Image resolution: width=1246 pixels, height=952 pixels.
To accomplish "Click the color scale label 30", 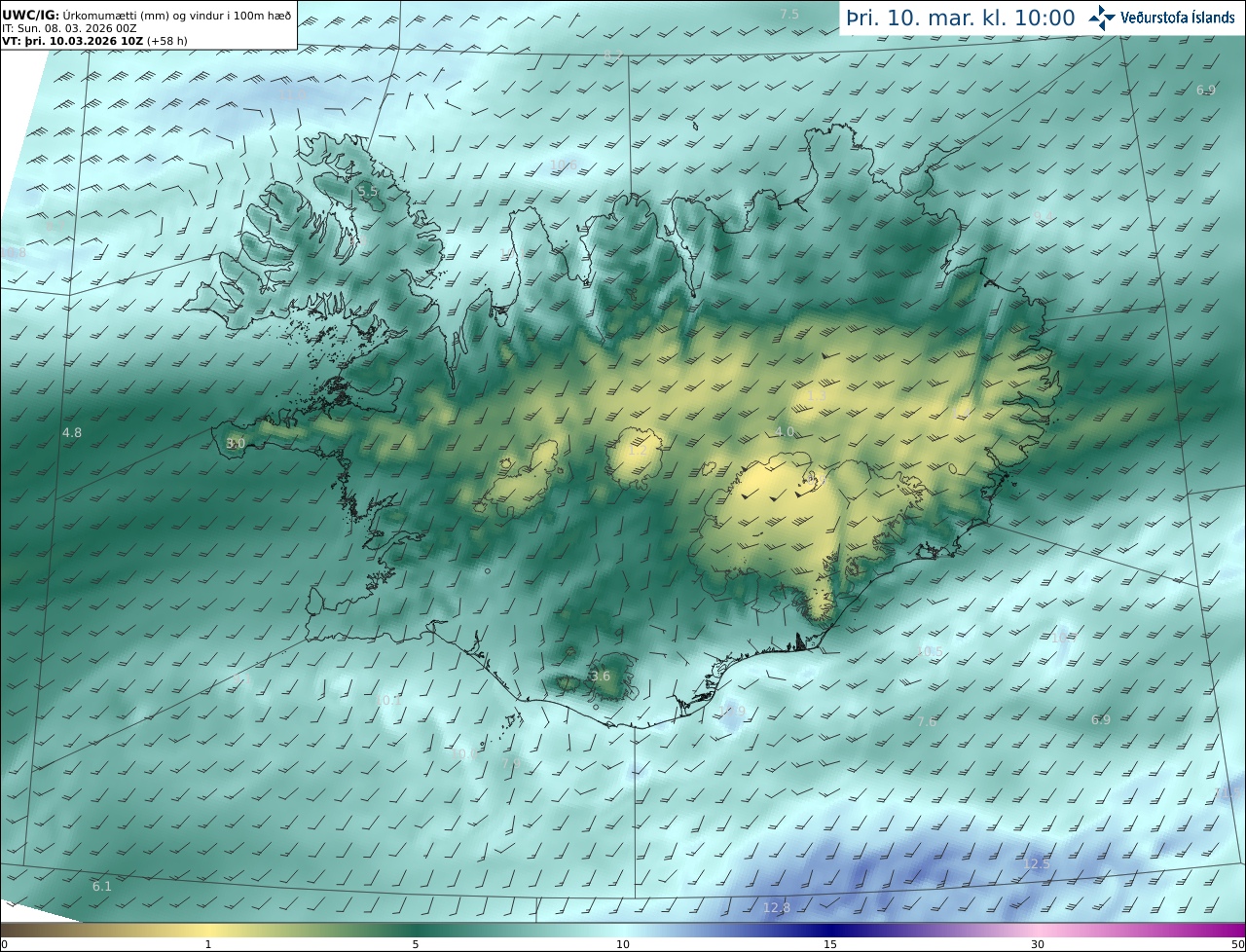I will [1038, 944].
